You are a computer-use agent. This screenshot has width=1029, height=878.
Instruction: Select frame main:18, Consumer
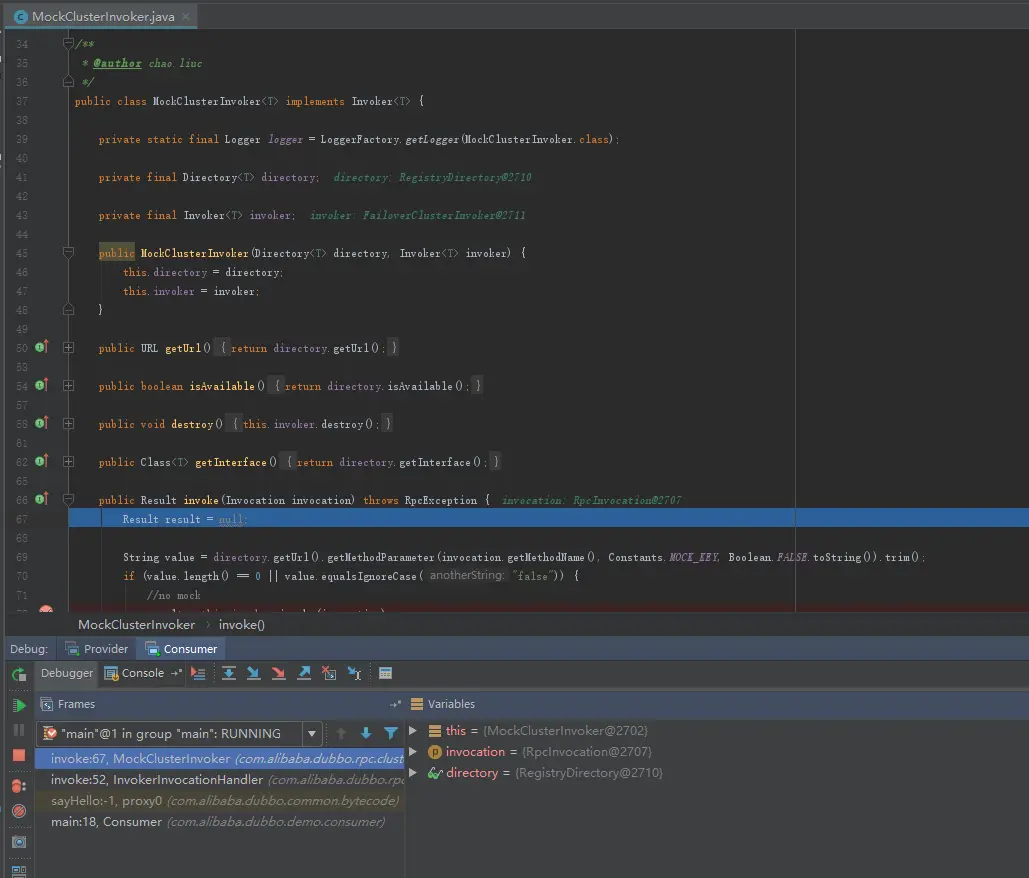tap(219, 822)
